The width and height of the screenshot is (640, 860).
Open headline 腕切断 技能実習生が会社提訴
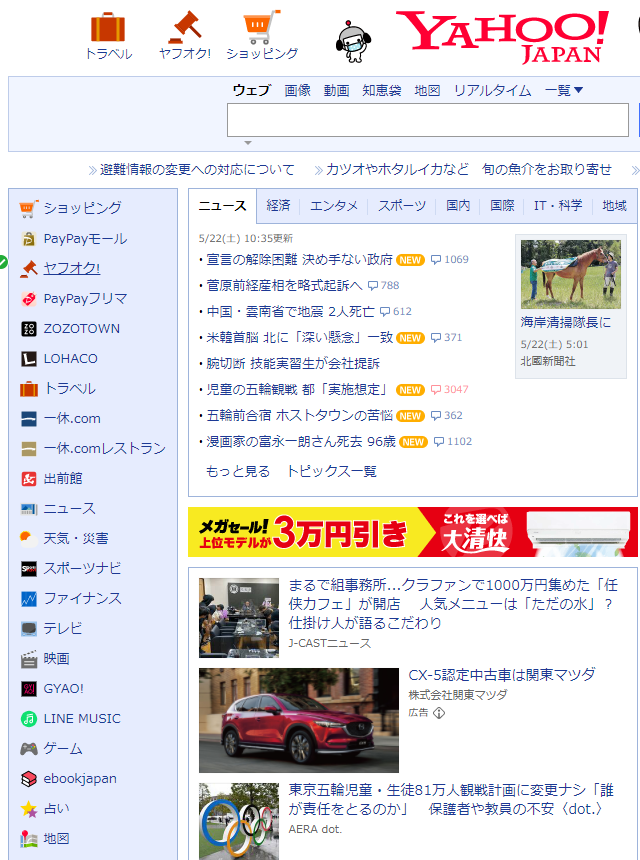[293, 364]
